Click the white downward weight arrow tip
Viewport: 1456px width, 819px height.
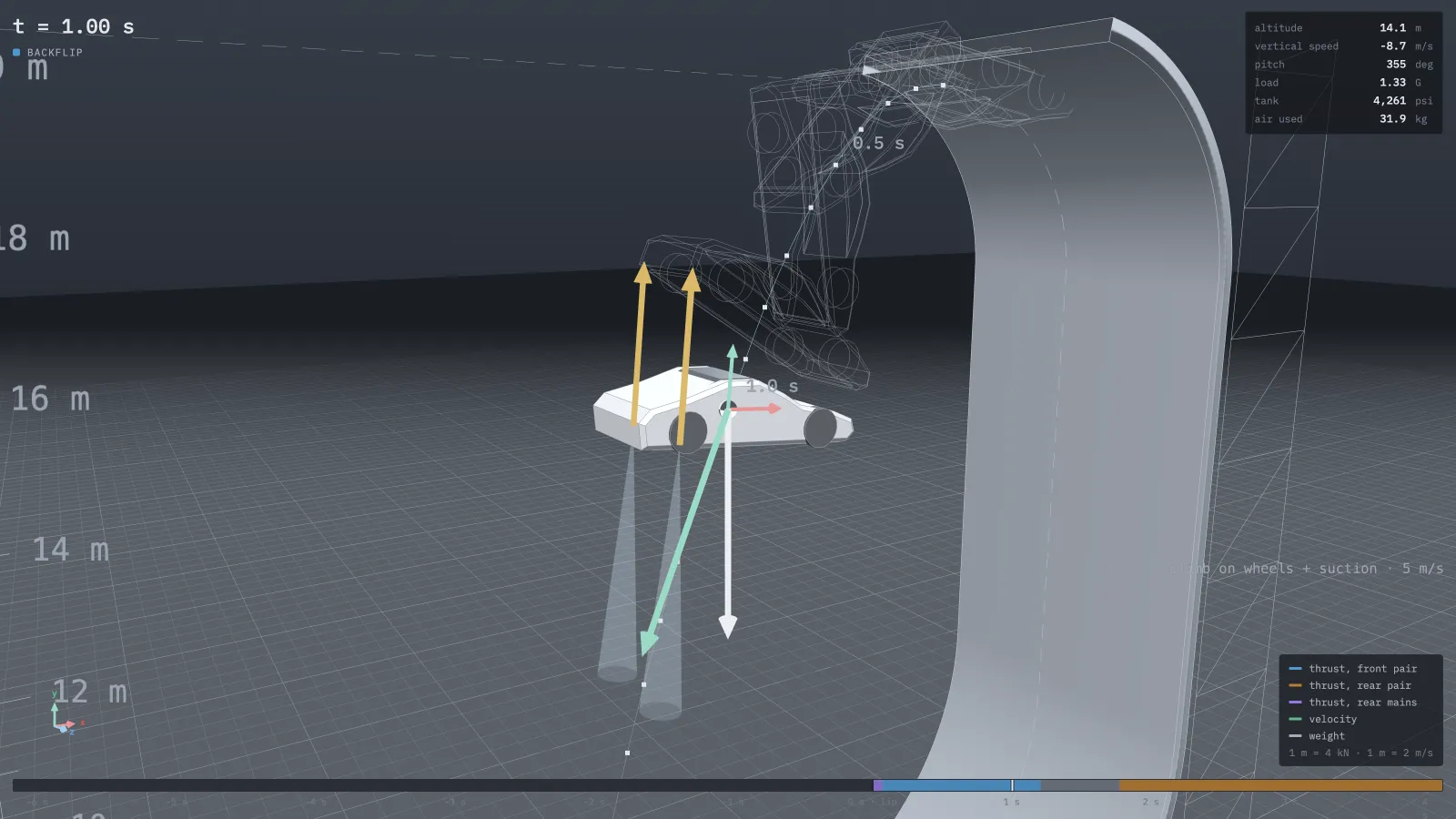[x=728, y=627]
